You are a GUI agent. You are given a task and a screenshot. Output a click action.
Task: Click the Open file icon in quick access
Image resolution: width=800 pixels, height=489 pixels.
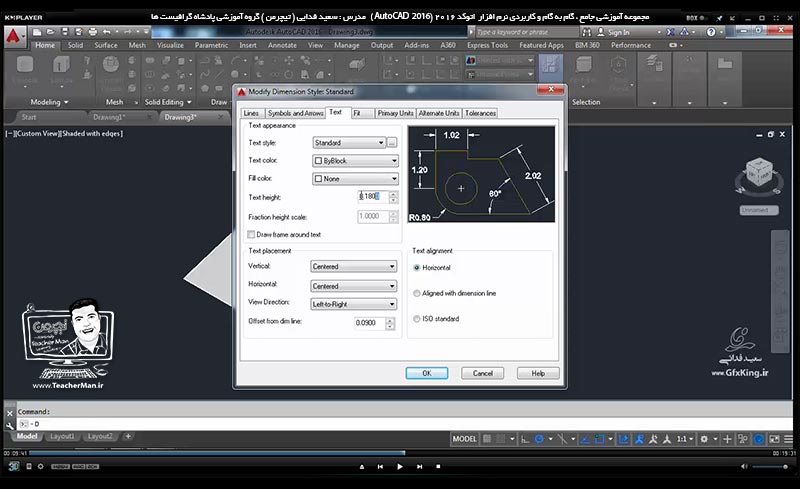[51, 32]
